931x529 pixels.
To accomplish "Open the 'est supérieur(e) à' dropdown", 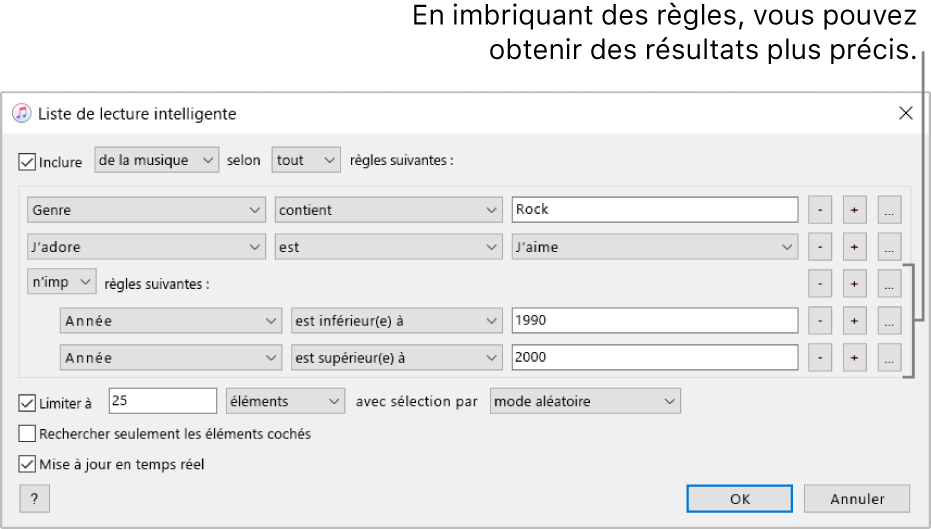I will click(397, 358).
